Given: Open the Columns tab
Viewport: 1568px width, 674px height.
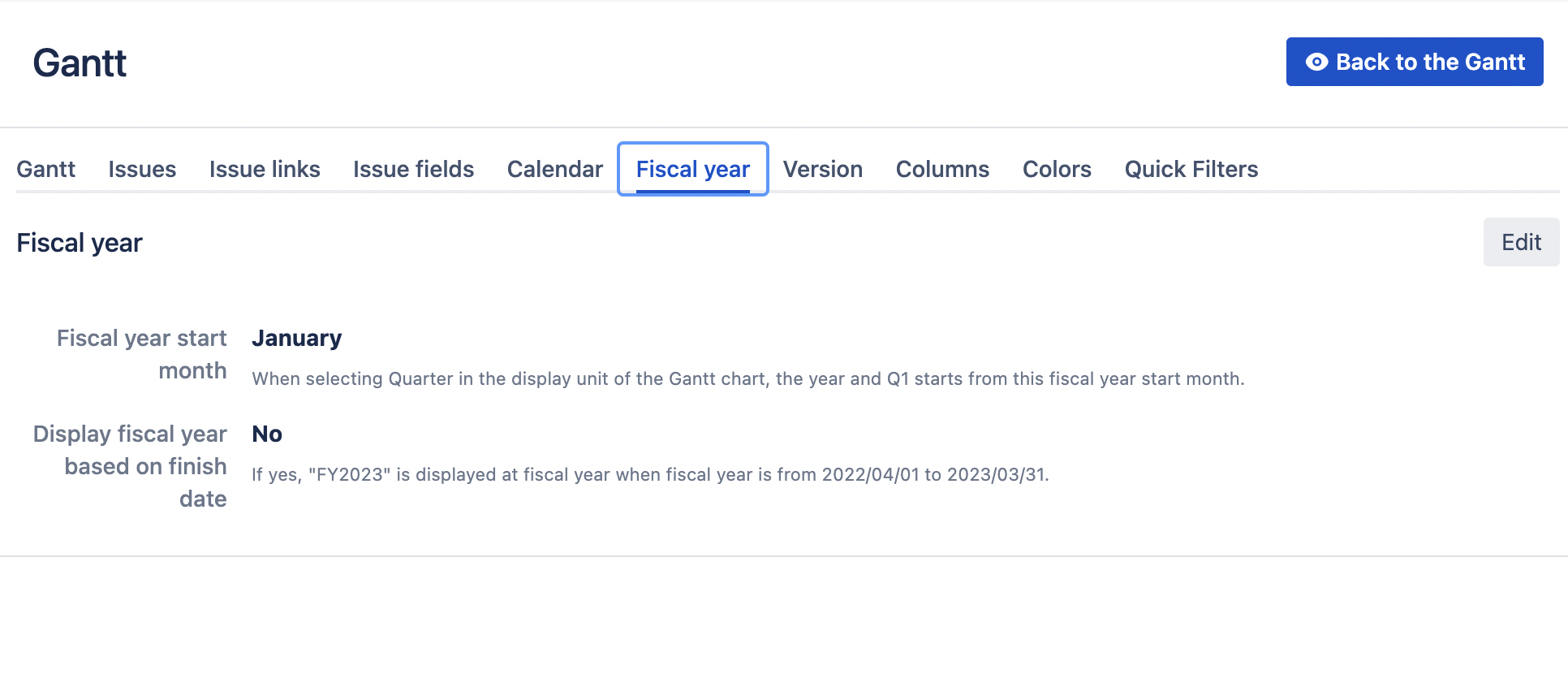Looking at the screenshot, I should (942, 169).
